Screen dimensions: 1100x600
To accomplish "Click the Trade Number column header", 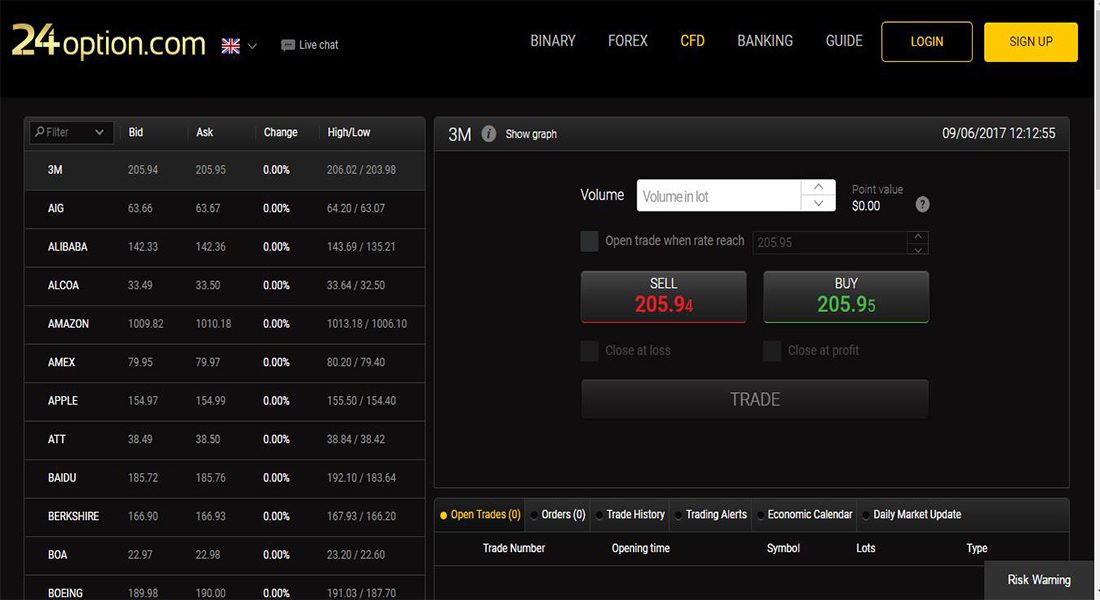I will click(514, 548).
